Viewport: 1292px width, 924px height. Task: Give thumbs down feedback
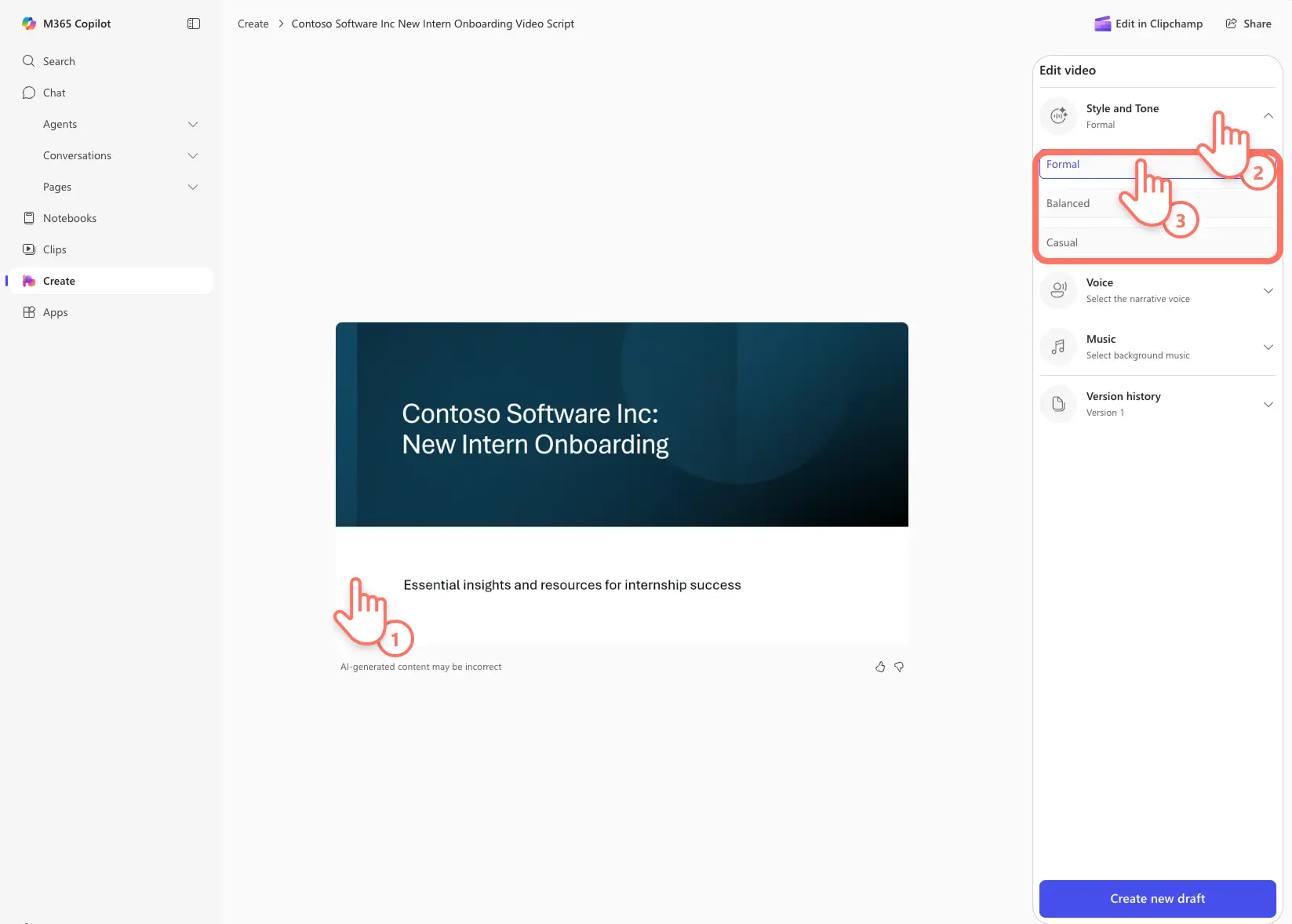(x=899, y=667)
